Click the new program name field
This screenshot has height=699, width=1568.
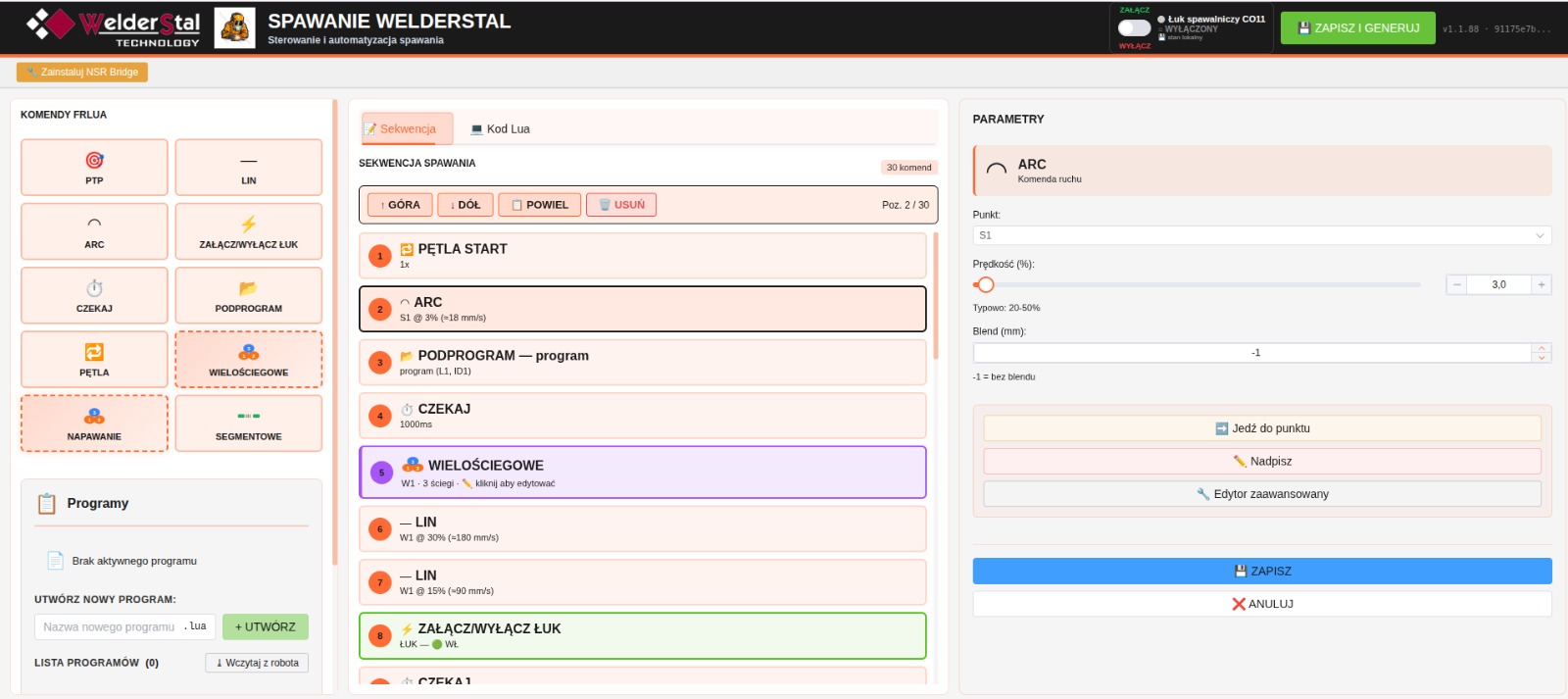110,626
